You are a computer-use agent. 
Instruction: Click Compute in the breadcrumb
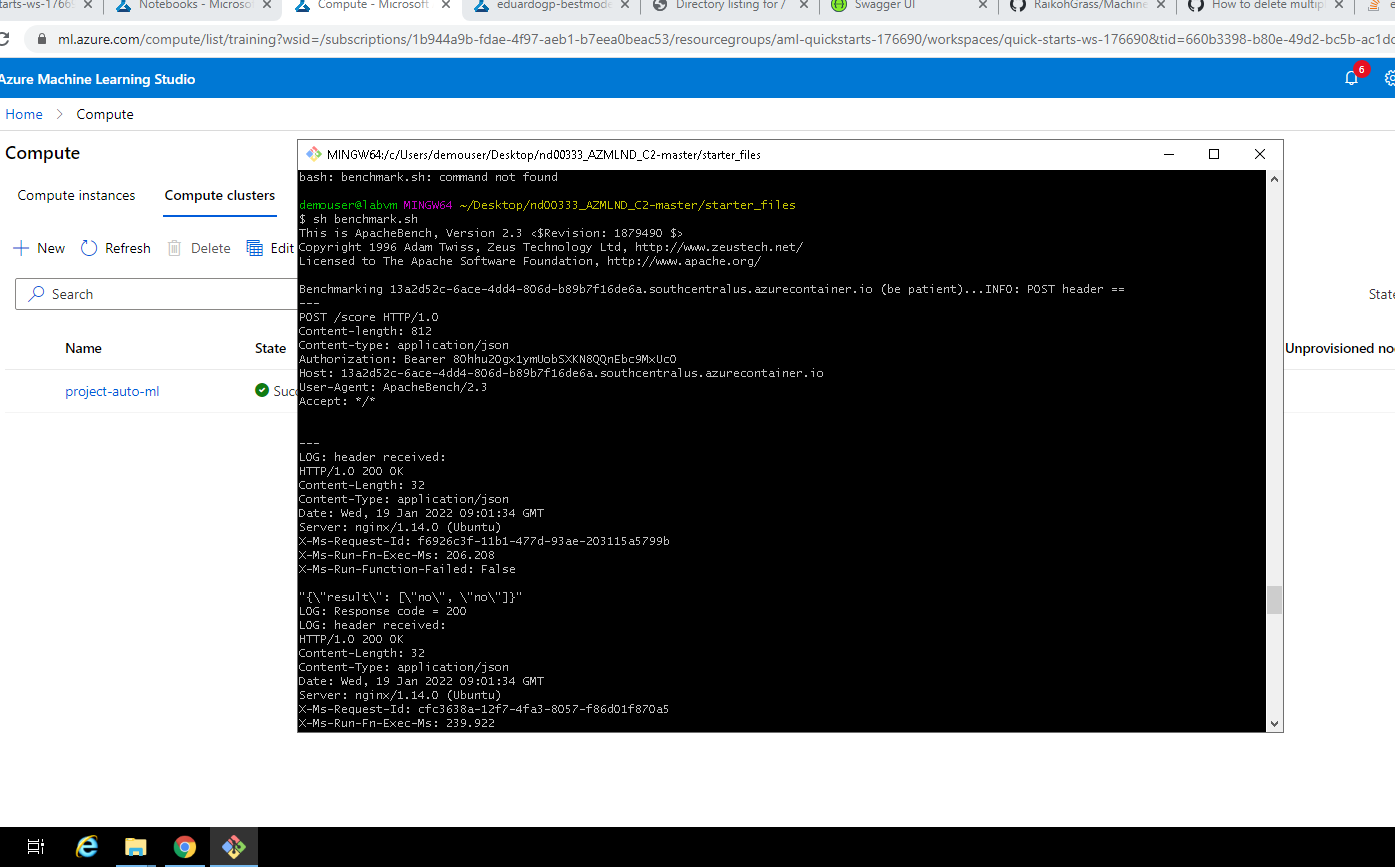[x=105, y=114]
